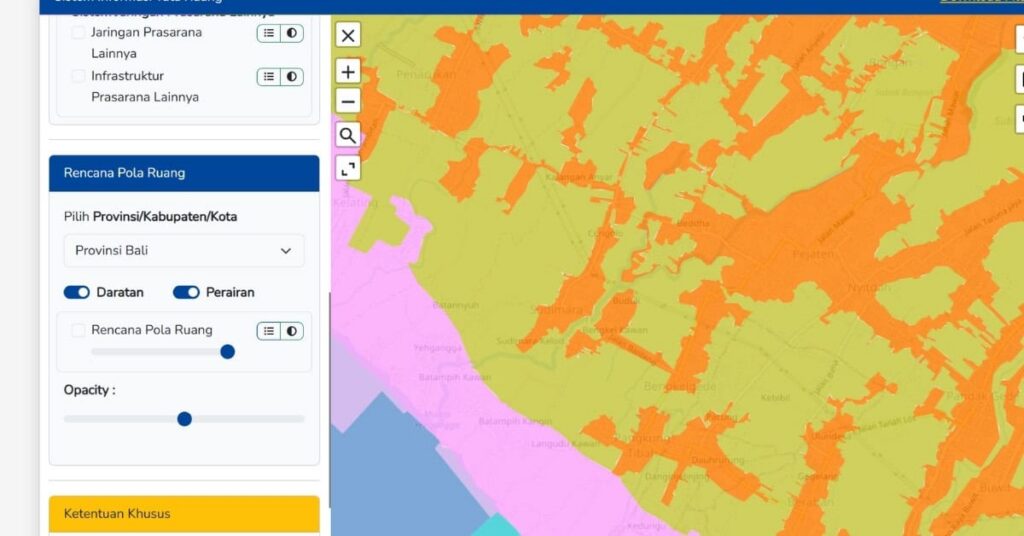Open the map search magnifier tool
This screenshot has height=536, width=1024.
(348, 135)
